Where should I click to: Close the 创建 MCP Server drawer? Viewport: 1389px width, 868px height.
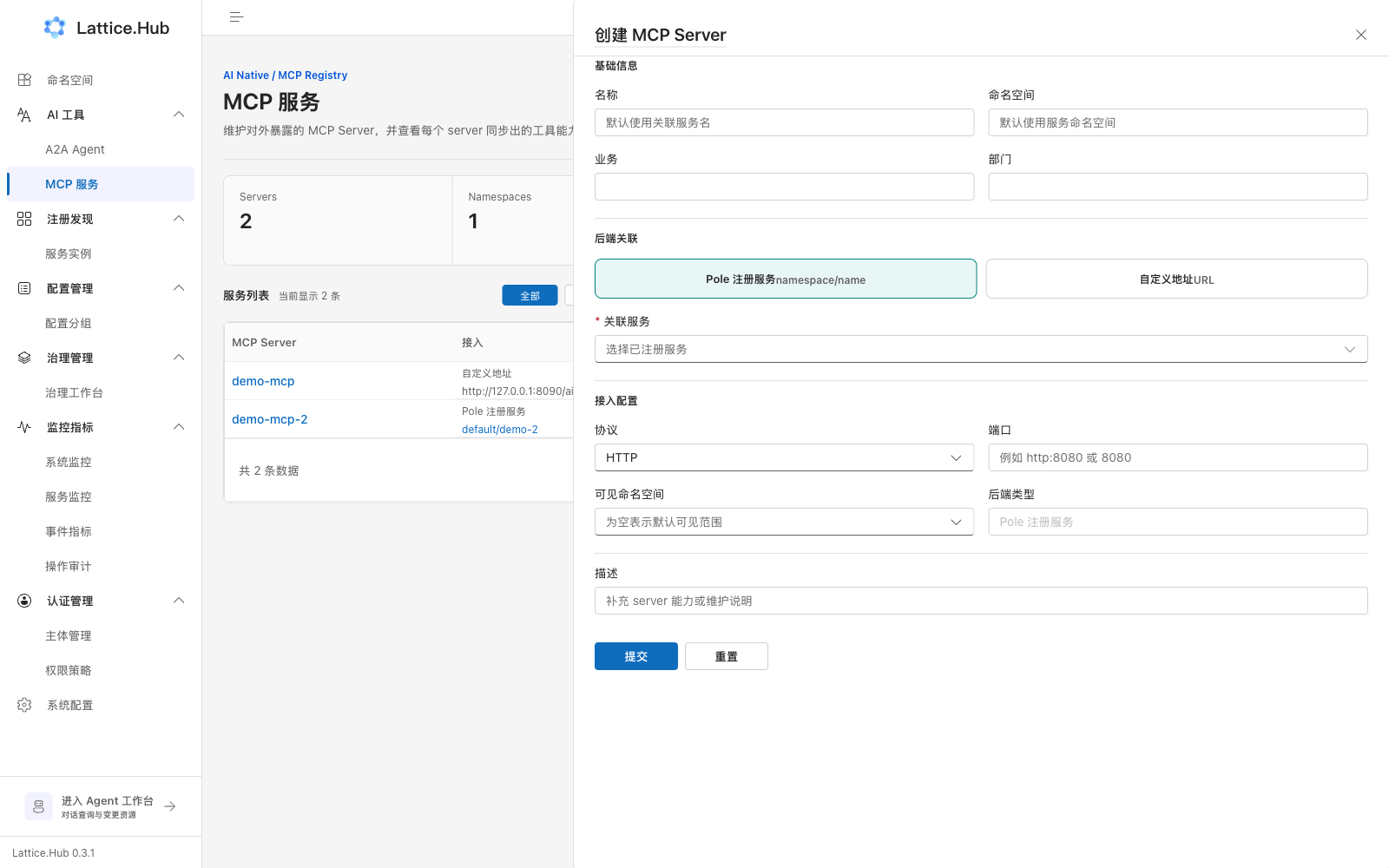pyautogui.click(x=1361, y=35)
